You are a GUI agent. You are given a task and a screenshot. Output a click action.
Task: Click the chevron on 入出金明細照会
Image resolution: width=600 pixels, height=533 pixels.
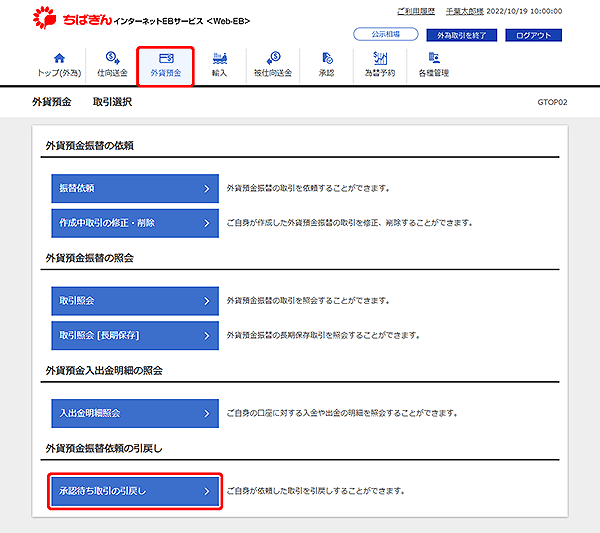[207, 413]
